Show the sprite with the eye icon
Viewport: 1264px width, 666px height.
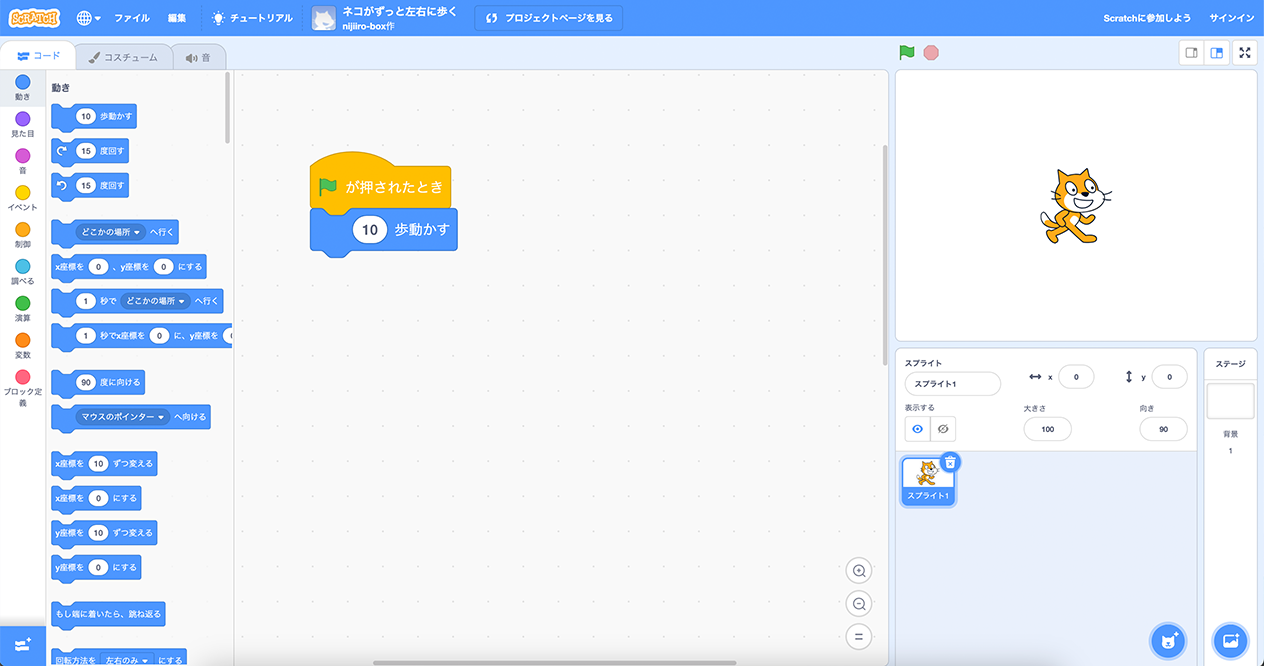(917, 429)
